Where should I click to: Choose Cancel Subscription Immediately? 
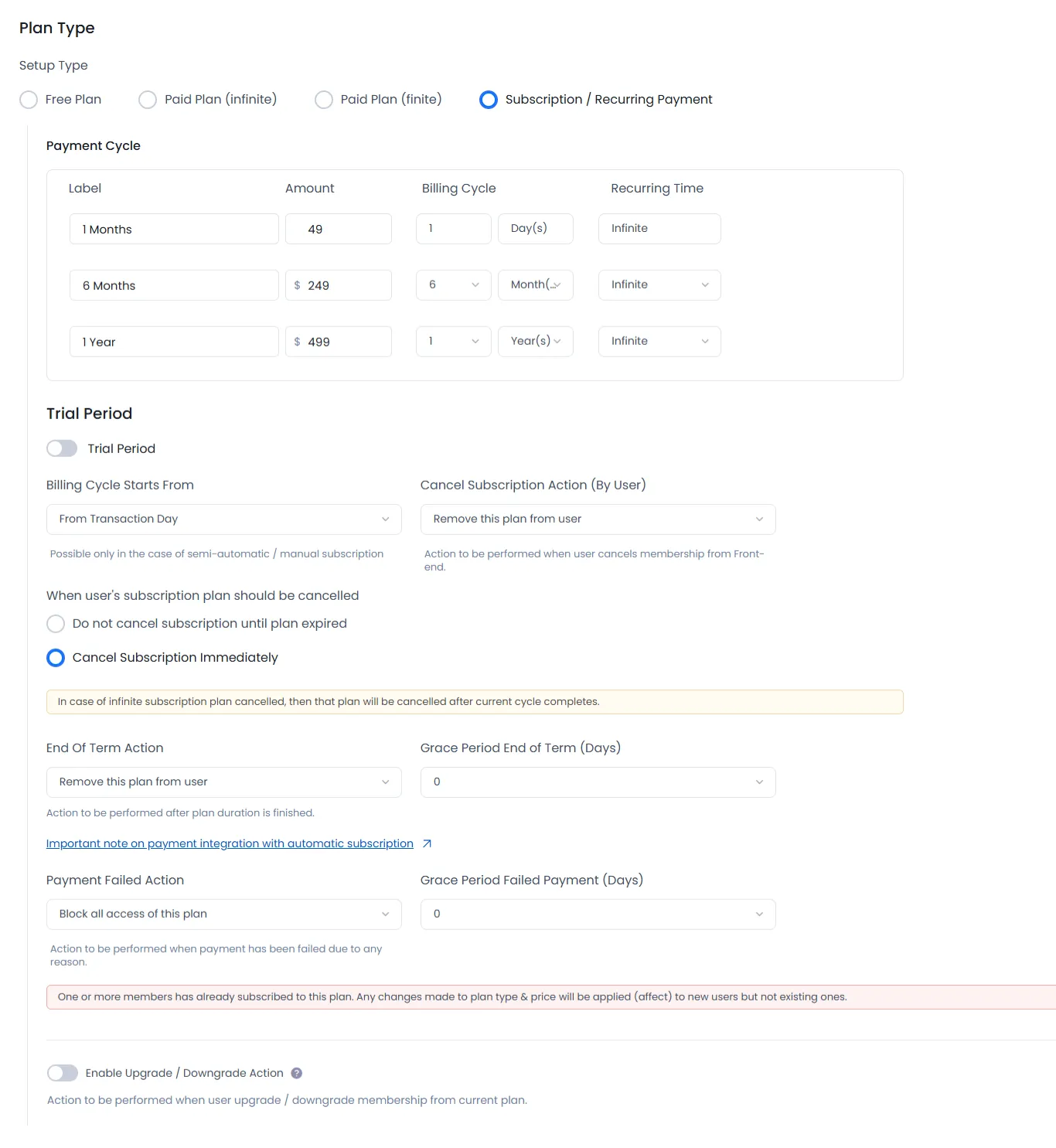(55, 657)
